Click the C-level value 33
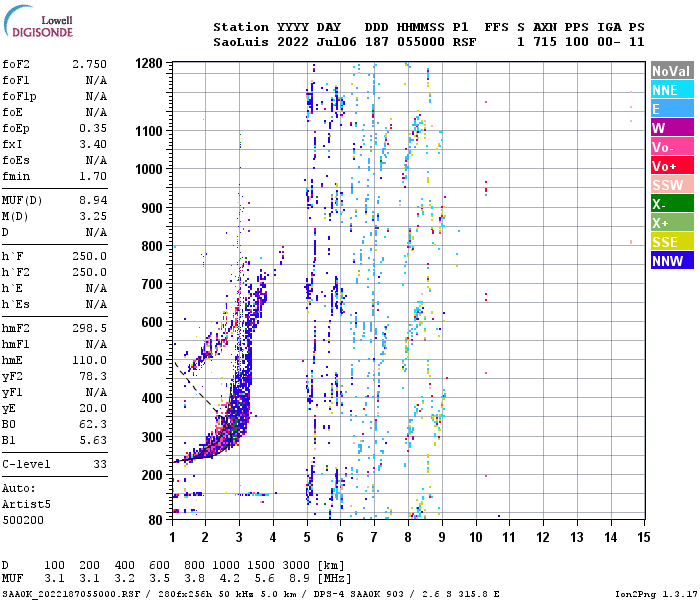The width and height of the screenshot is (700, 600). point(100,464)
